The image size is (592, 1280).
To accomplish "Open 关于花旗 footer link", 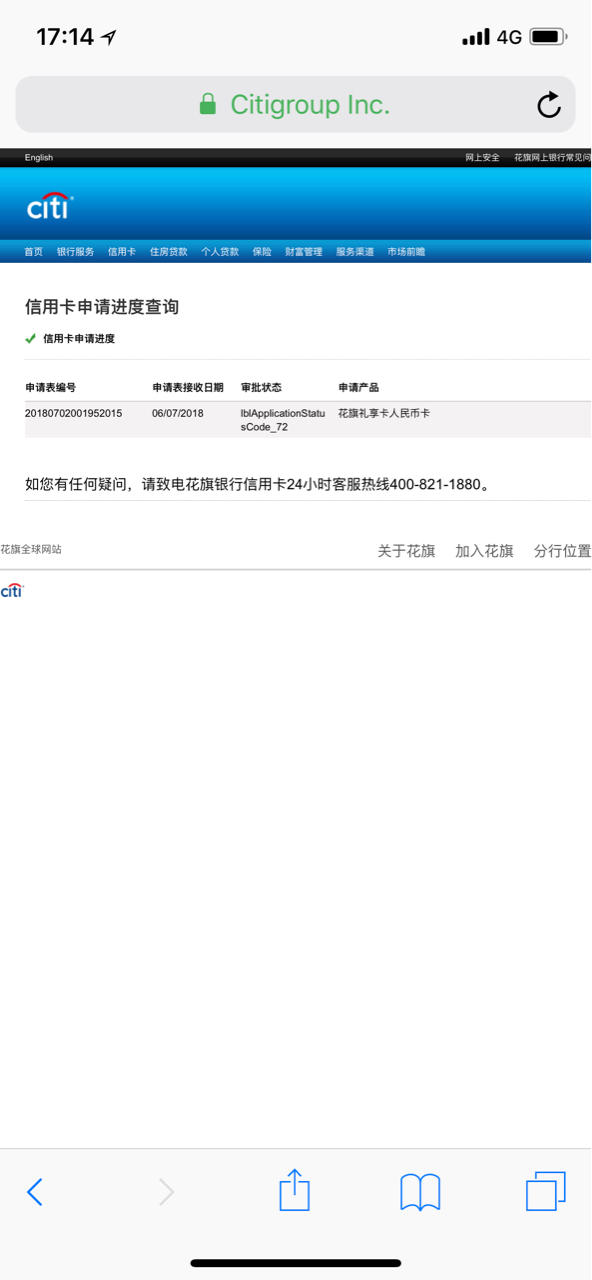I will [406, 551].
